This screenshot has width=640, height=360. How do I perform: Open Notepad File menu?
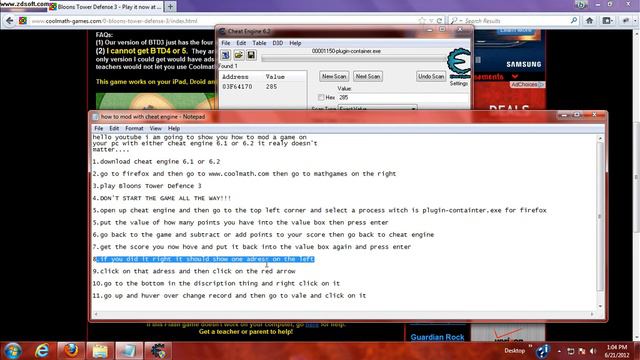99,128
